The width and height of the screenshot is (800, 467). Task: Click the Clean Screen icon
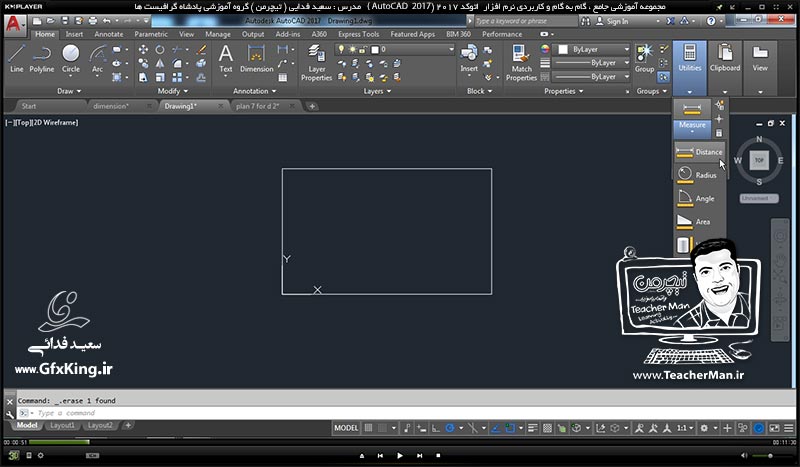coord(774,428)
